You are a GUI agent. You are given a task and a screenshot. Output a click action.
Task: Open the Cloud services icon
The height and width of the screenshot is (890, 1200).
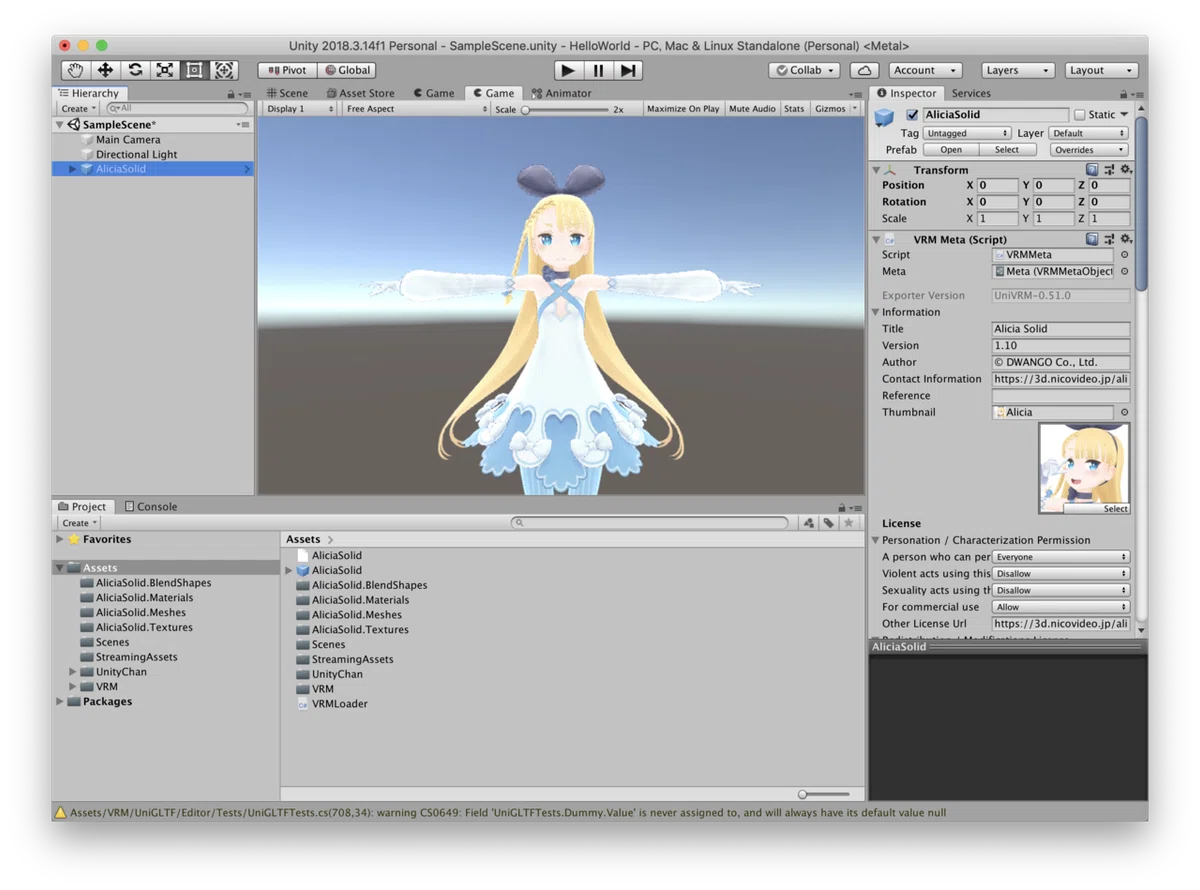(x=864, y=70)
